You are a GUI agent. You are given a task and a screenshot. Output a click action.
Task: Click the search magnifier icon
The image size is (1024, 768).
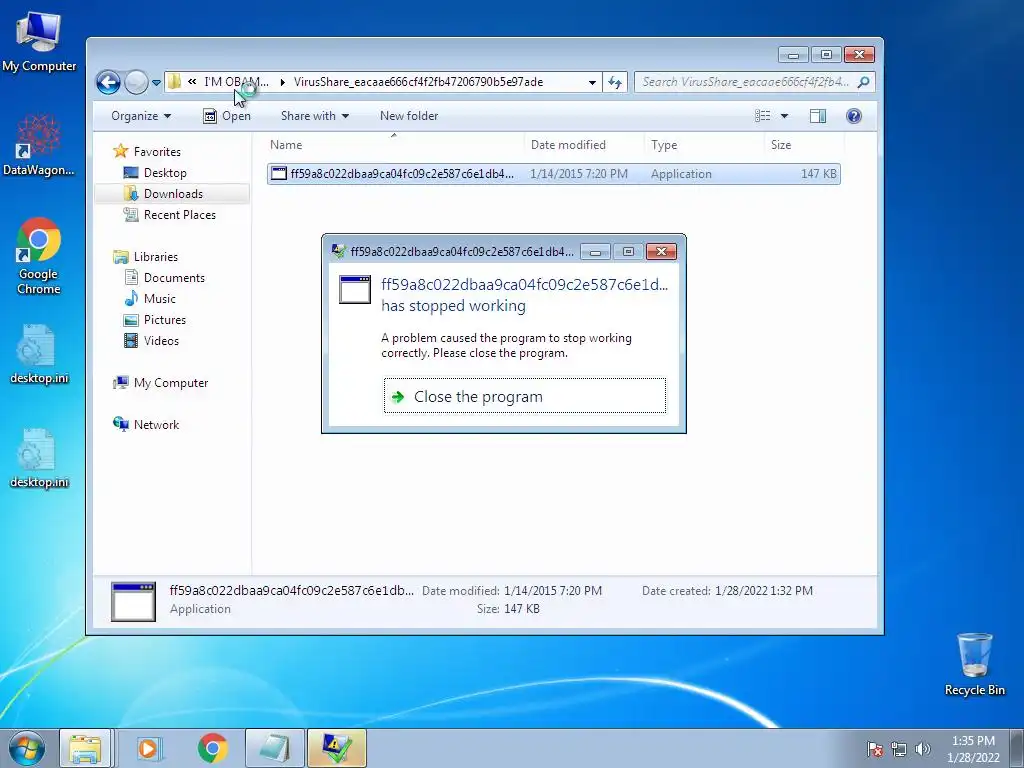tap(863, 82)
